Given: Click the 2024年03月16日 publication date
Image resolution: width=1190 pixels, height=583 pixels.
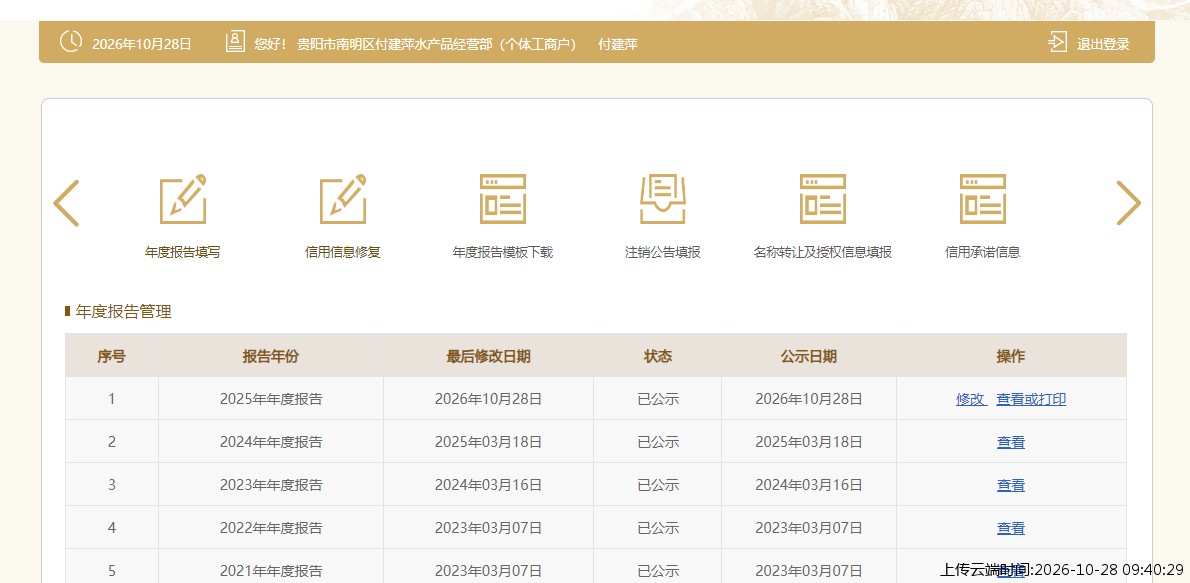Looking at the screenshot, I should click(809, 485).
